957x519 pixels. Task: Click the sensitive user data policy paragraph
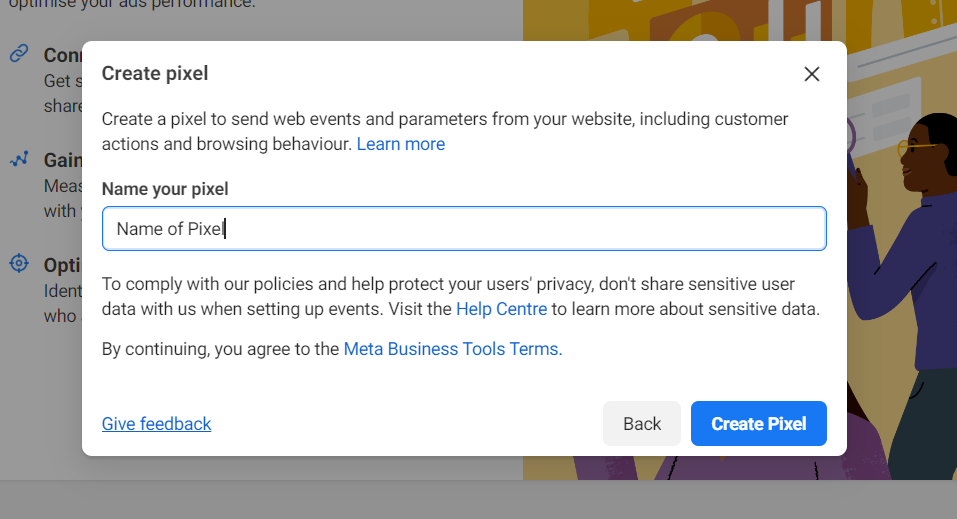pos(461,297)
